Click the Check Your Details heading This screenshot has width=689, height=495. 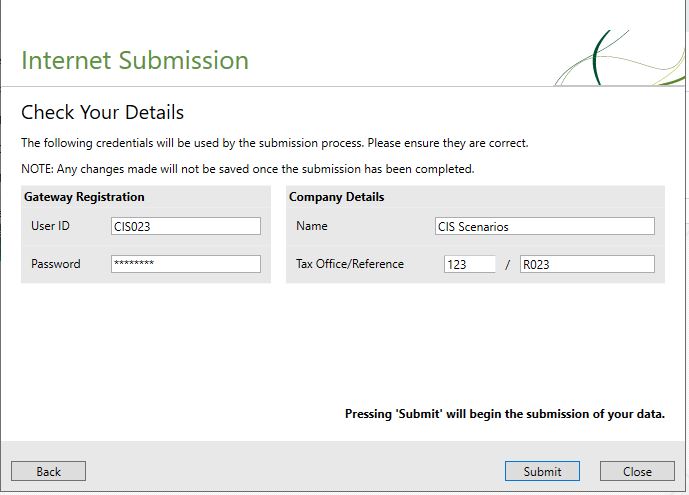(102, 112)
